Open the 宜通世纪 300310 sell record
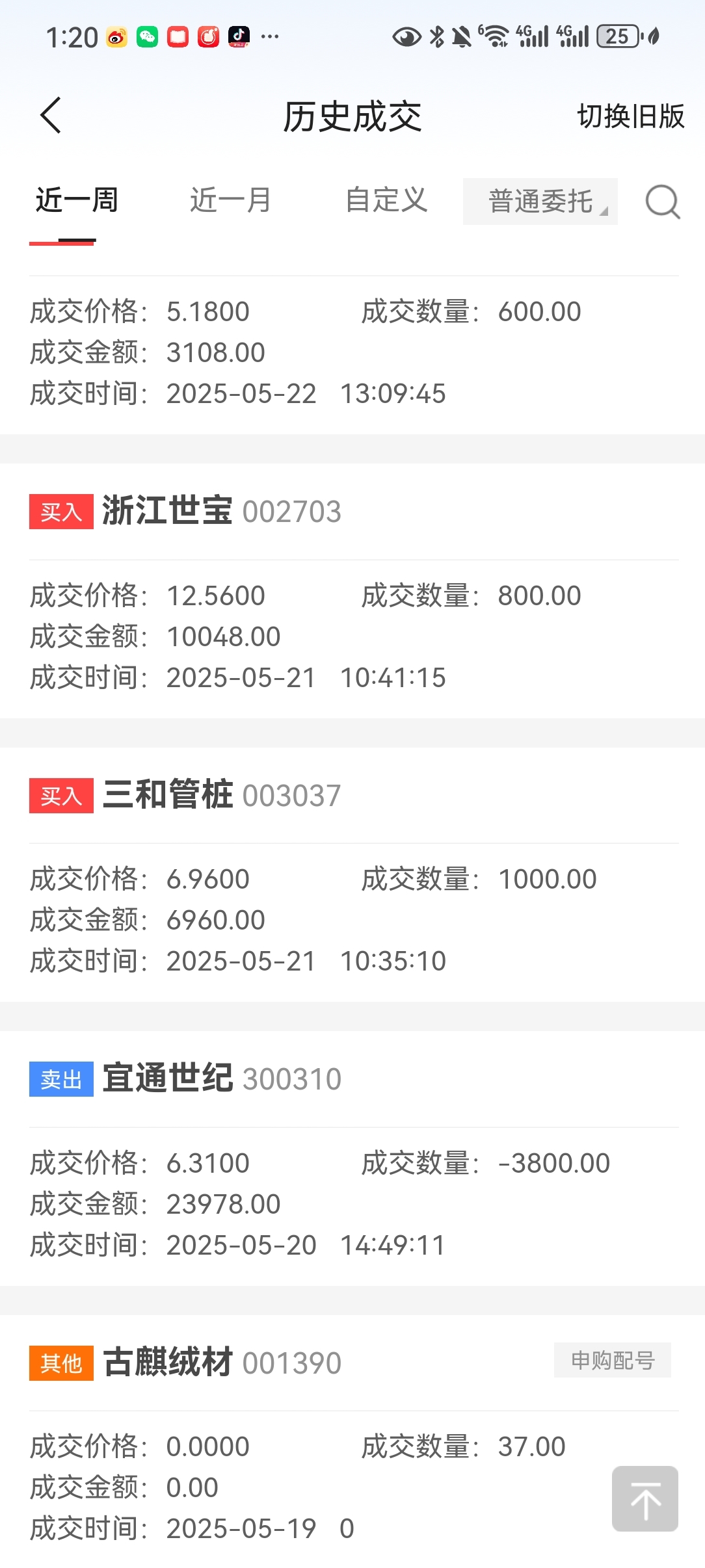This screenshot has width=705, height=1568. click(x=352, y=1158)
